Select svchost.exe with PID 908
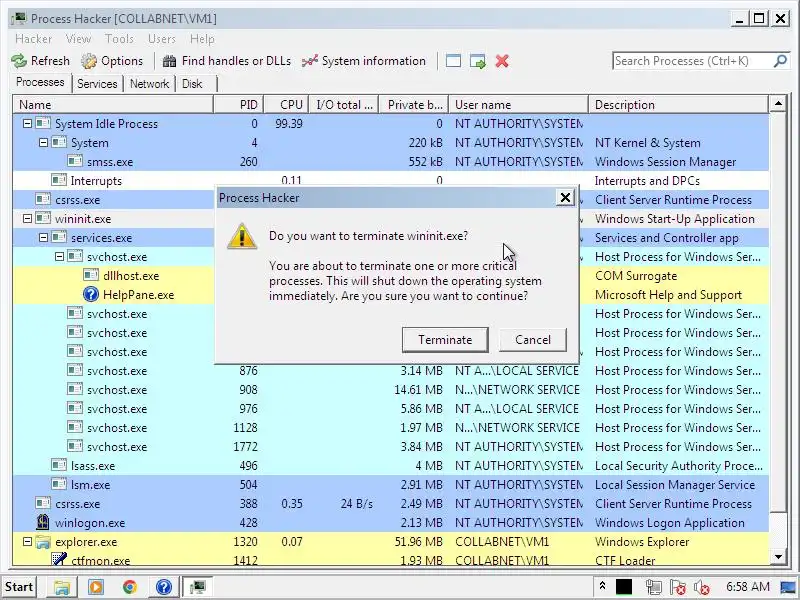 point(391,390)
